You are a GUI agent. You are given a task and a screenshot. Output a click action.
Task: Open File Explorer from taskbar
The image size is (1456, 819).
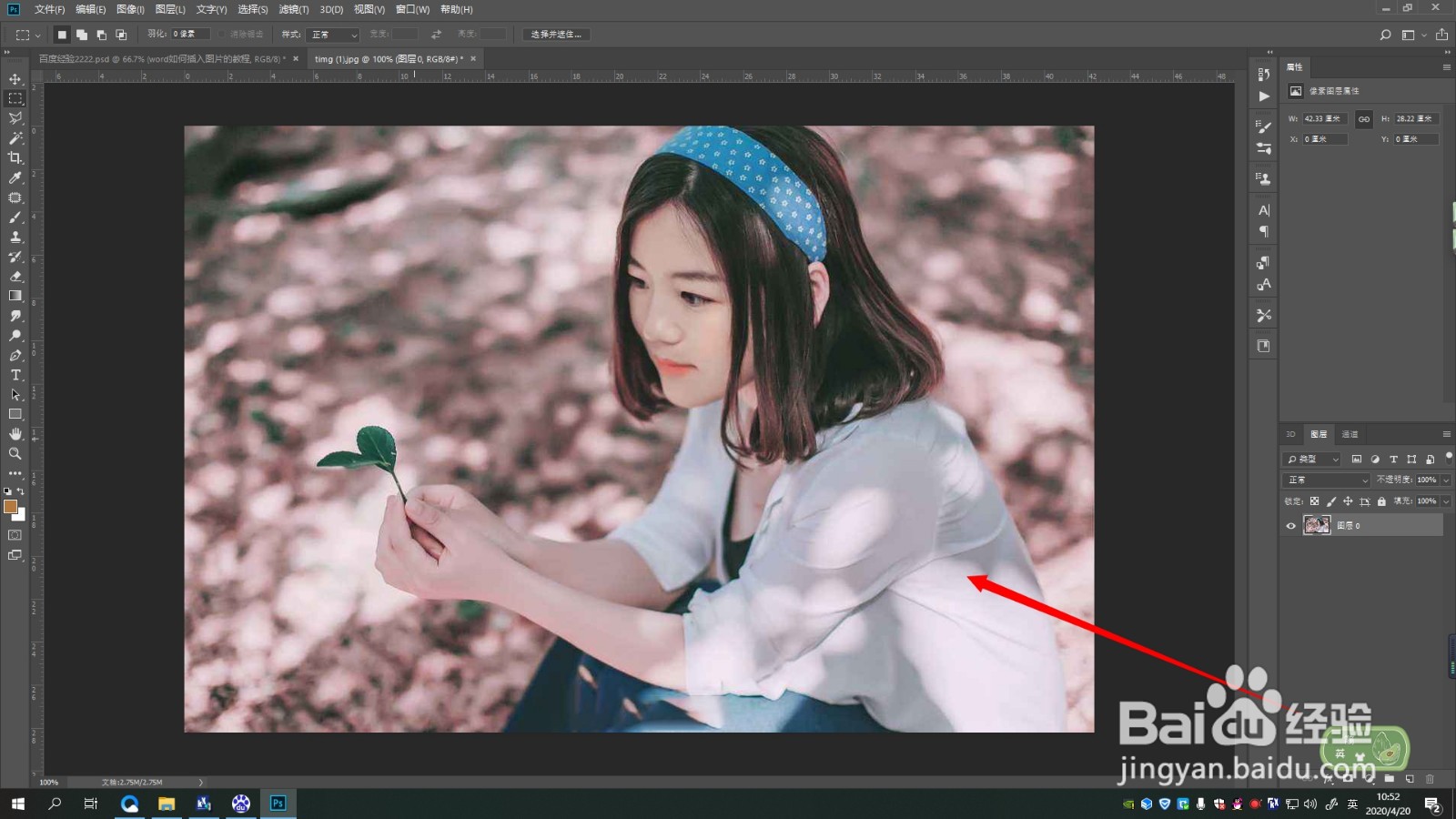[167, 804]
